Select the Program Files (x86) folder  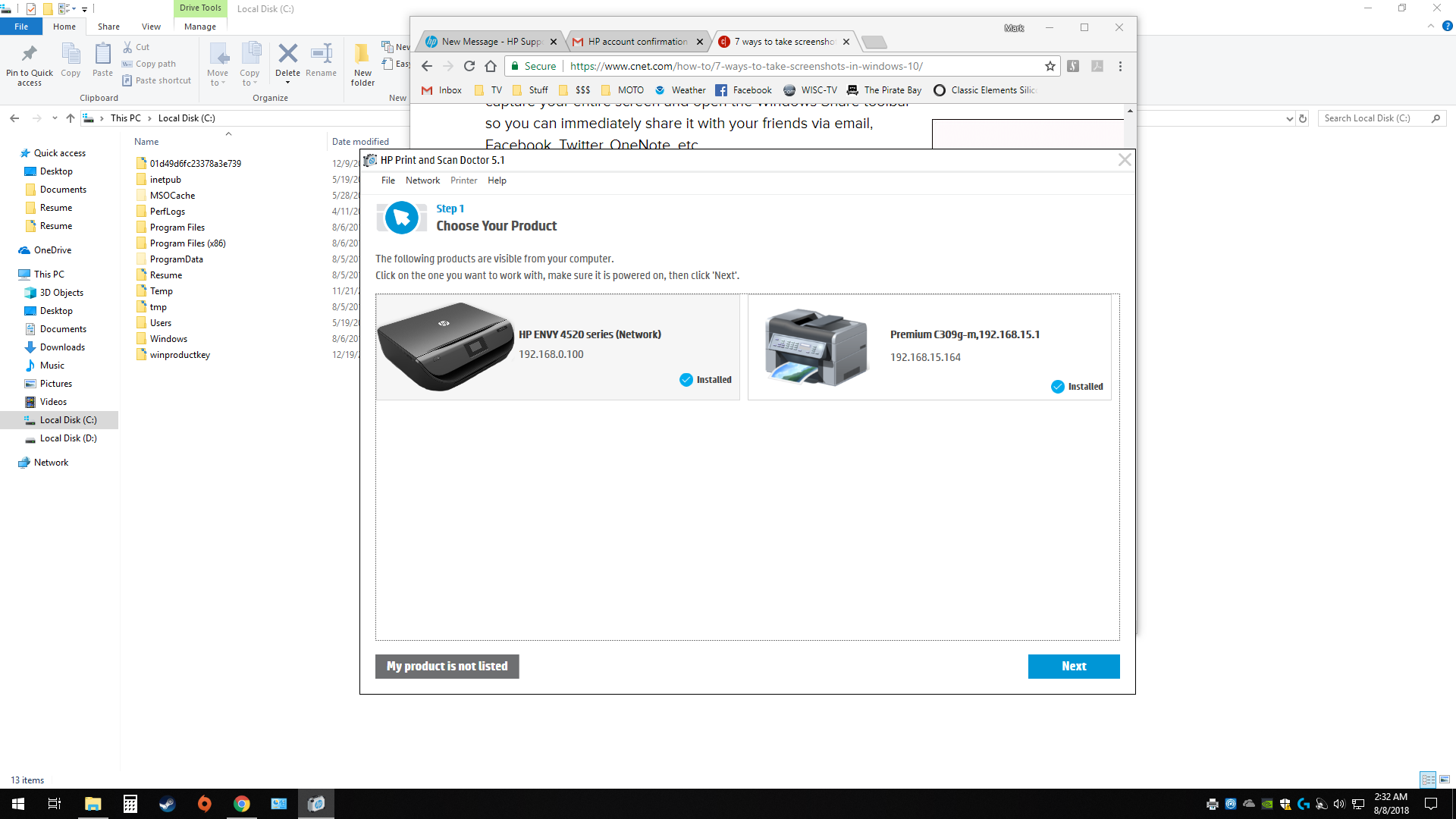[x=187, y=243]
